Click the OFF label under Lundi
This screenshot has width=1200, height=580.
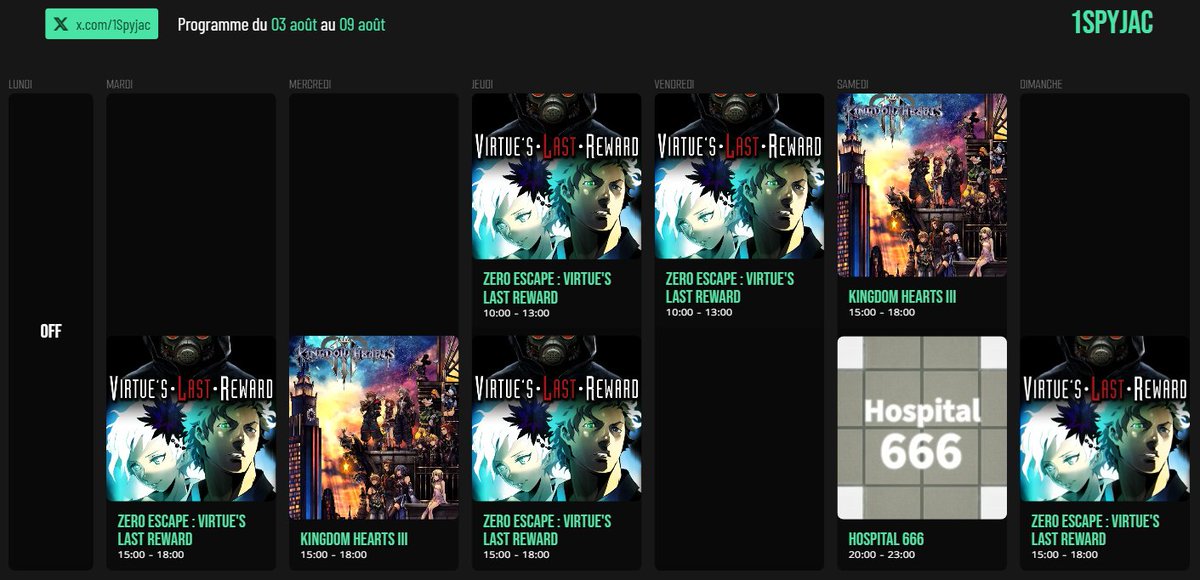pos(51,331)
